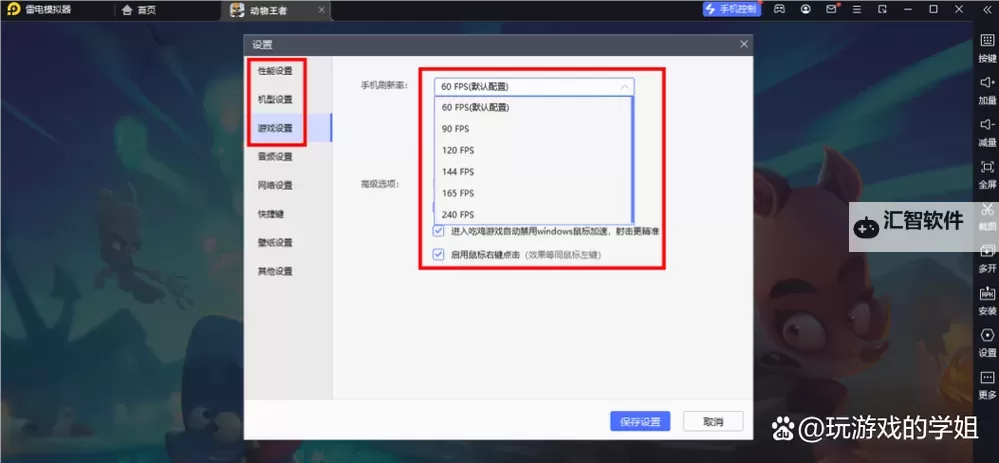Close the 动物王者 tab
999x463 pixels.
[321, 10]
